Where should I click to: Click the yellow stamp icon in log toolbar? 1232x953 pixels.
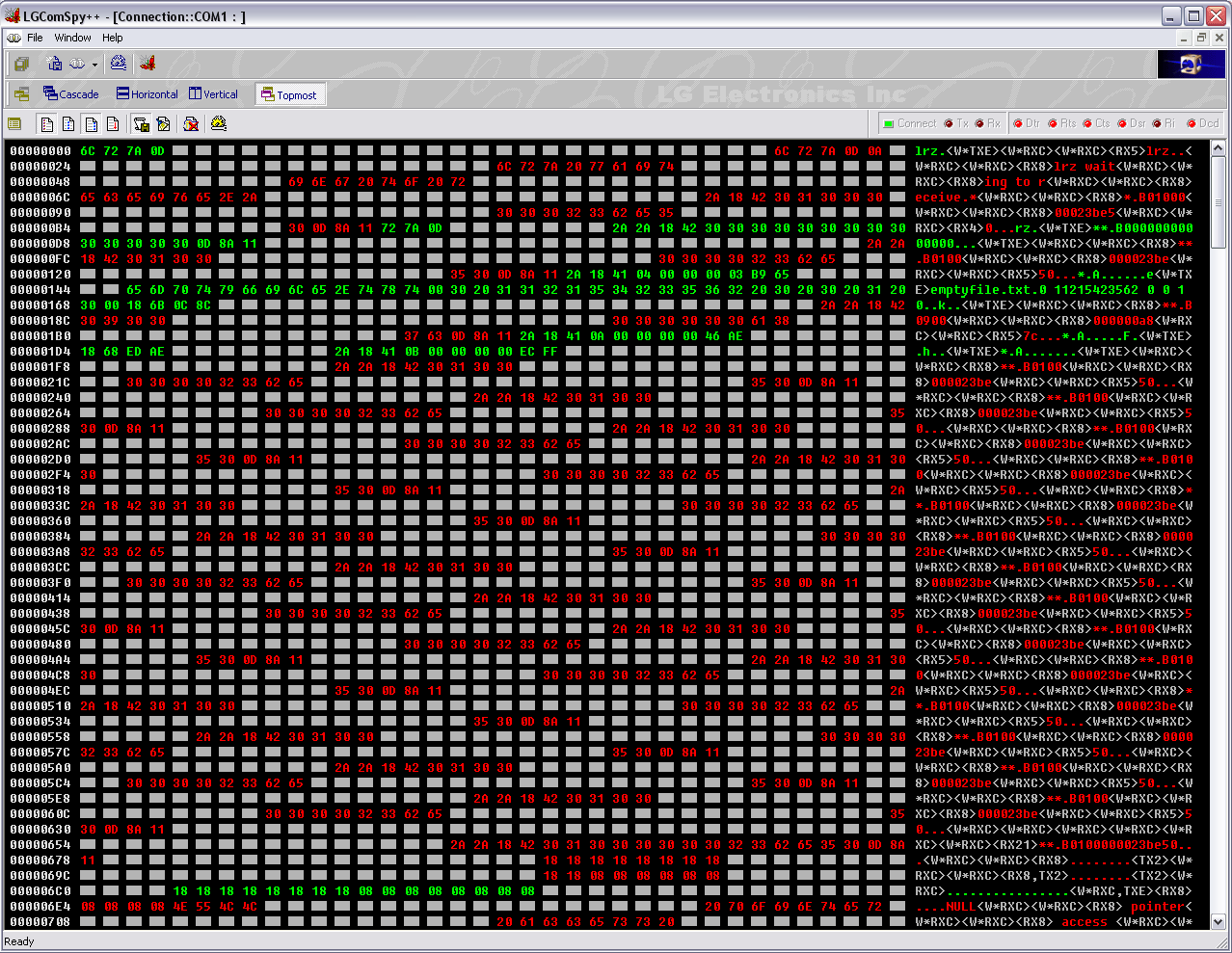click(x=219, y=123)
